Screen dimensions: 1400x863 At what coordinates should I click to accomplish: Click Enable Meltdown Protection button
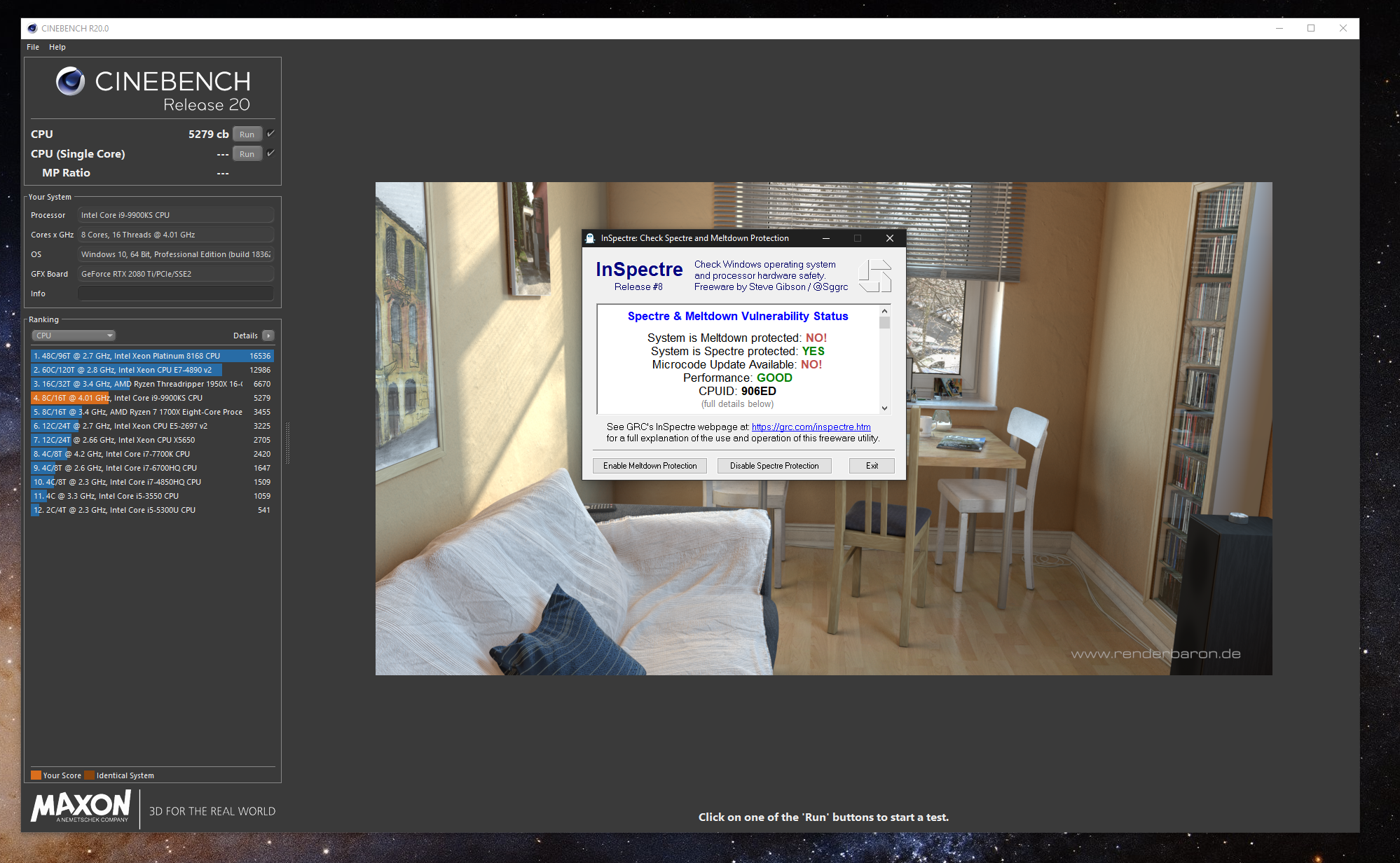tap(650, 466)
